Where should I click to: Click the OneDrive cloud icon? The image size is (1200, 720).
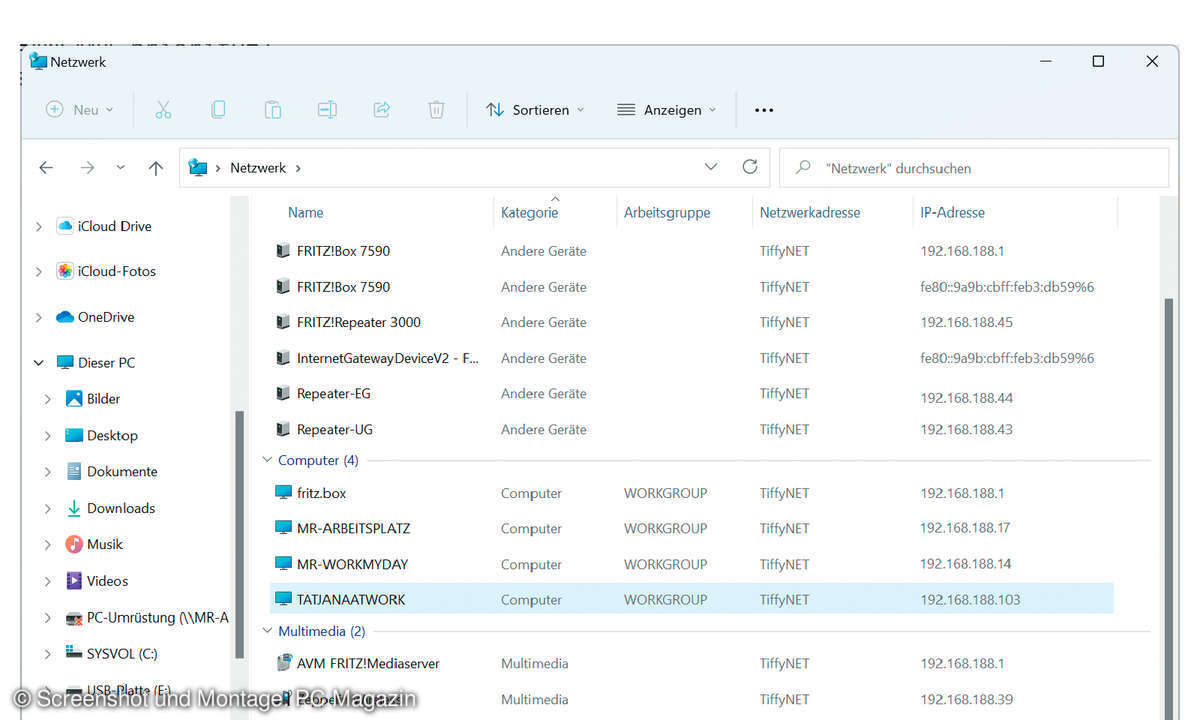65,317
